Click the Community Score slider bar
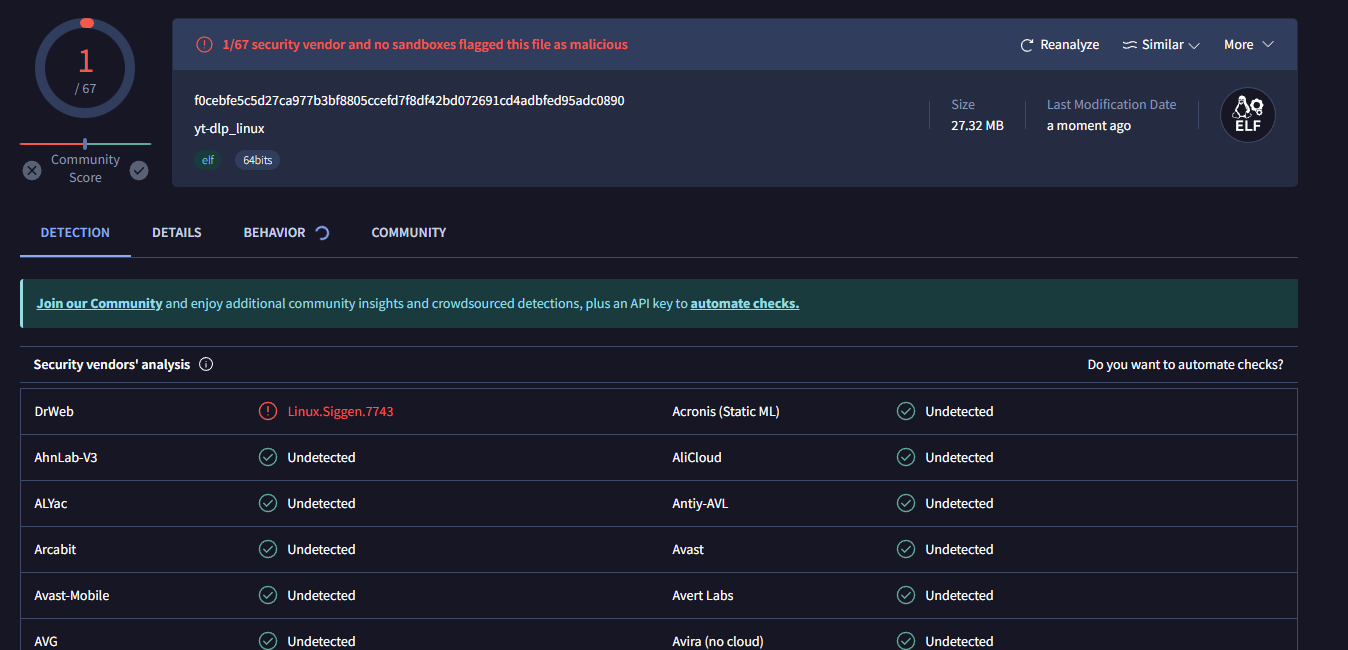 (85, 144)
